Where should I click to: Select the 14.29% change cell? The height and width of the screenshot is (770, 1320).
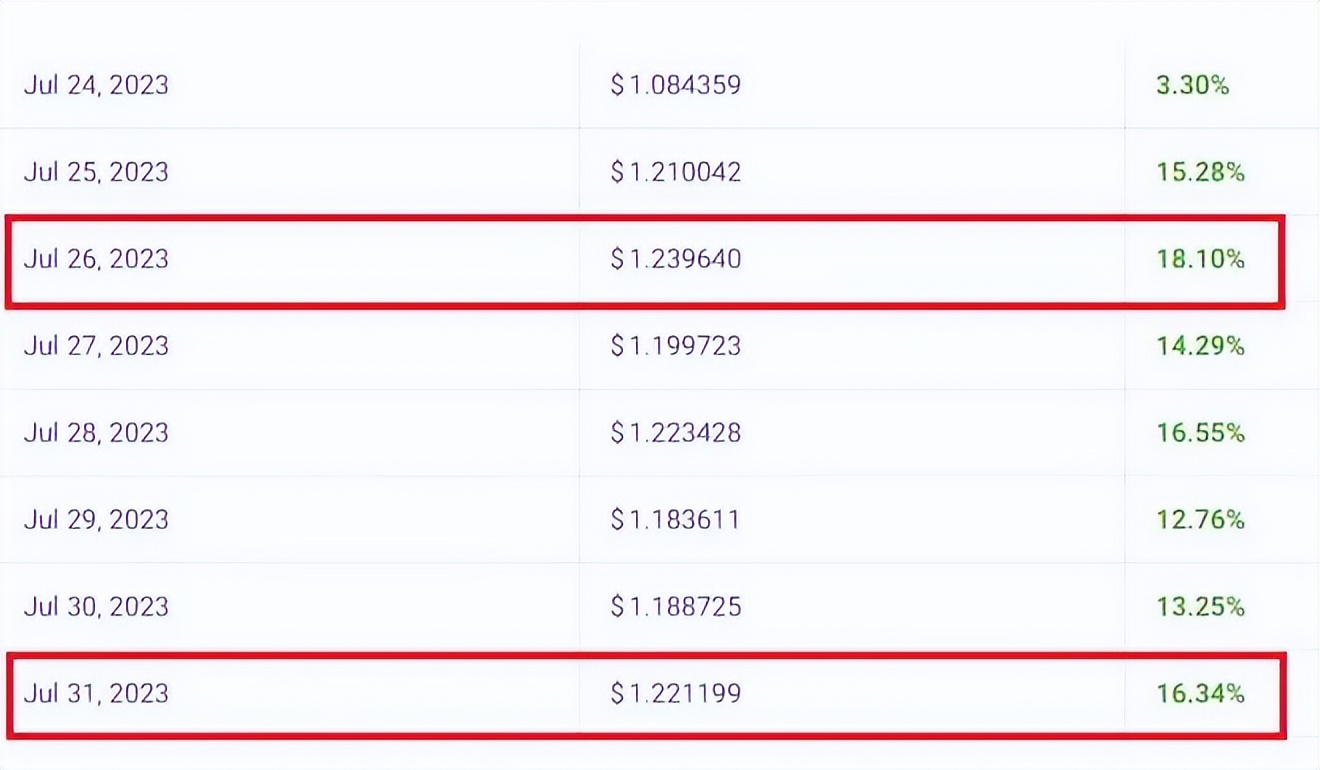(1200, 346)
